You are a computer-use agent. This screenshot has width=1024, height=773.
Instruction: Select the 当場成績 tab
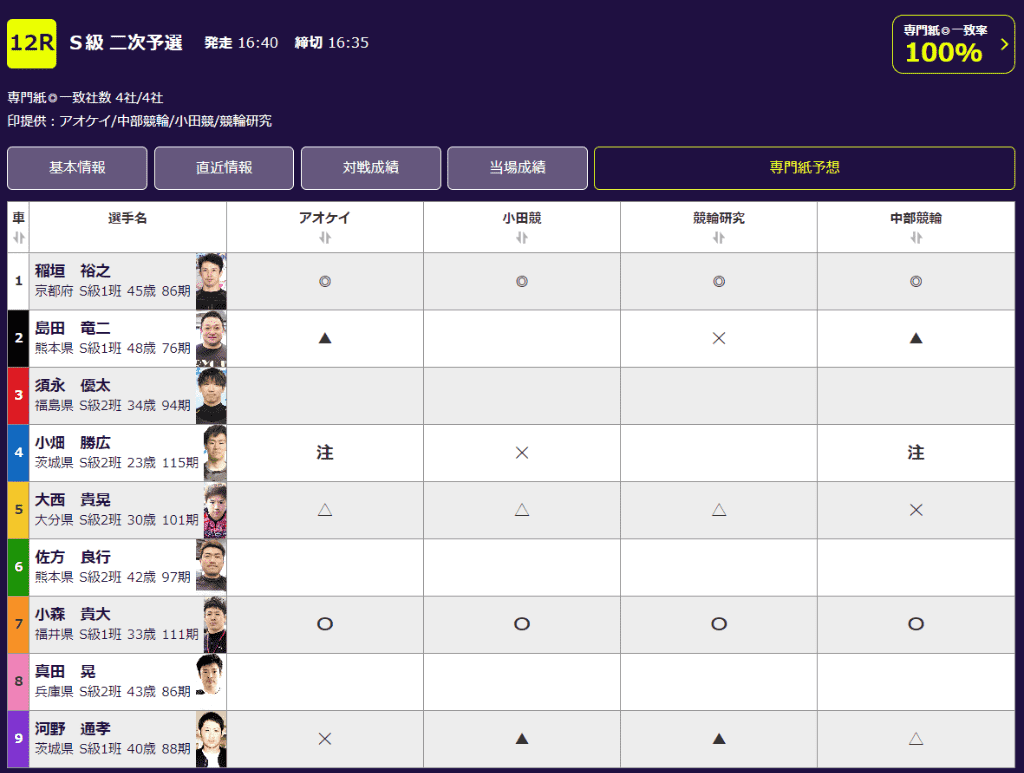[x=517, y=168]
